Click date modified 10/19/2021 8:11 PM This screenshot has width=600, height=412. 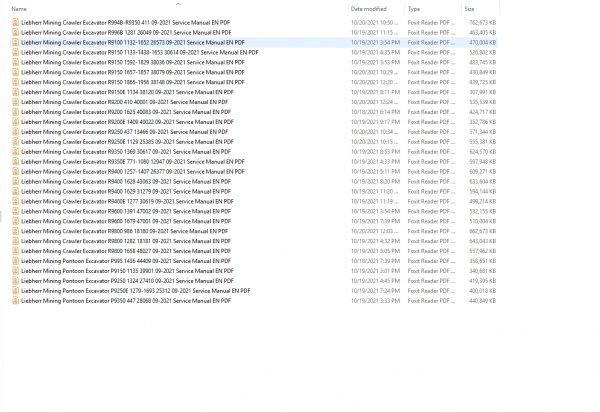click(x=375, y=92)
